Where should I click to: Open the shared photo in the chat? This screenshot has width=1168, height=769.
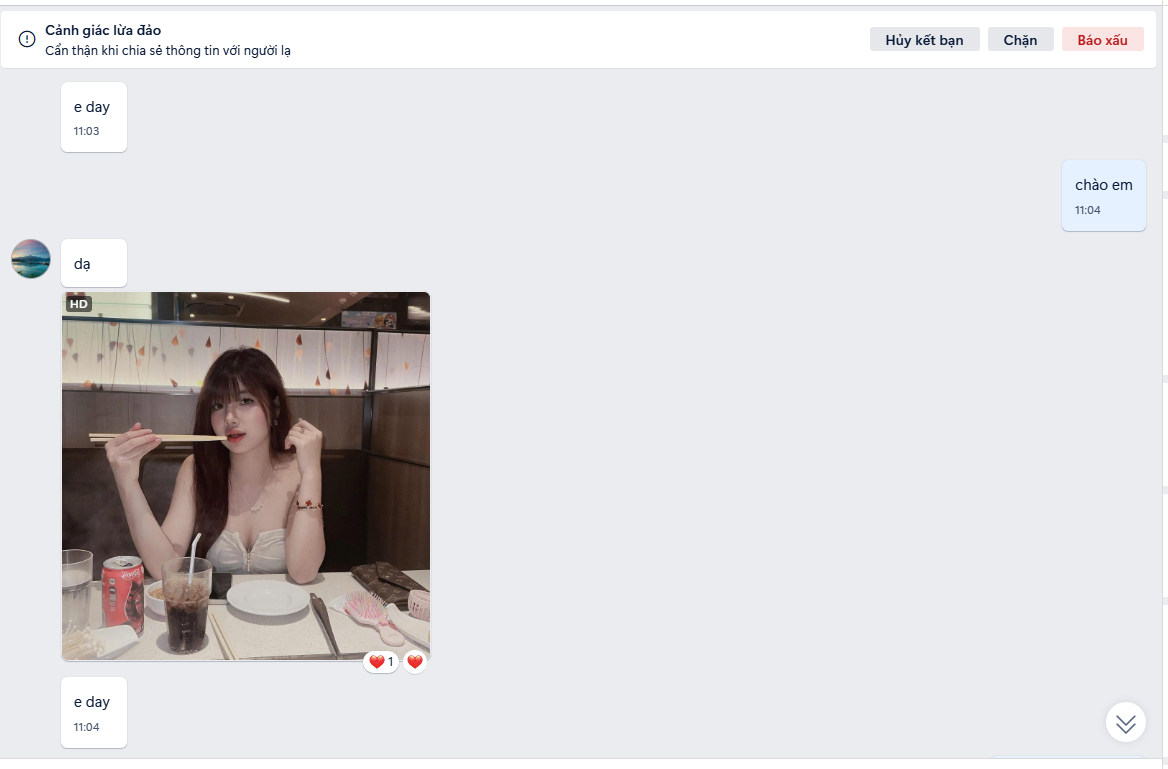(246, 476)
